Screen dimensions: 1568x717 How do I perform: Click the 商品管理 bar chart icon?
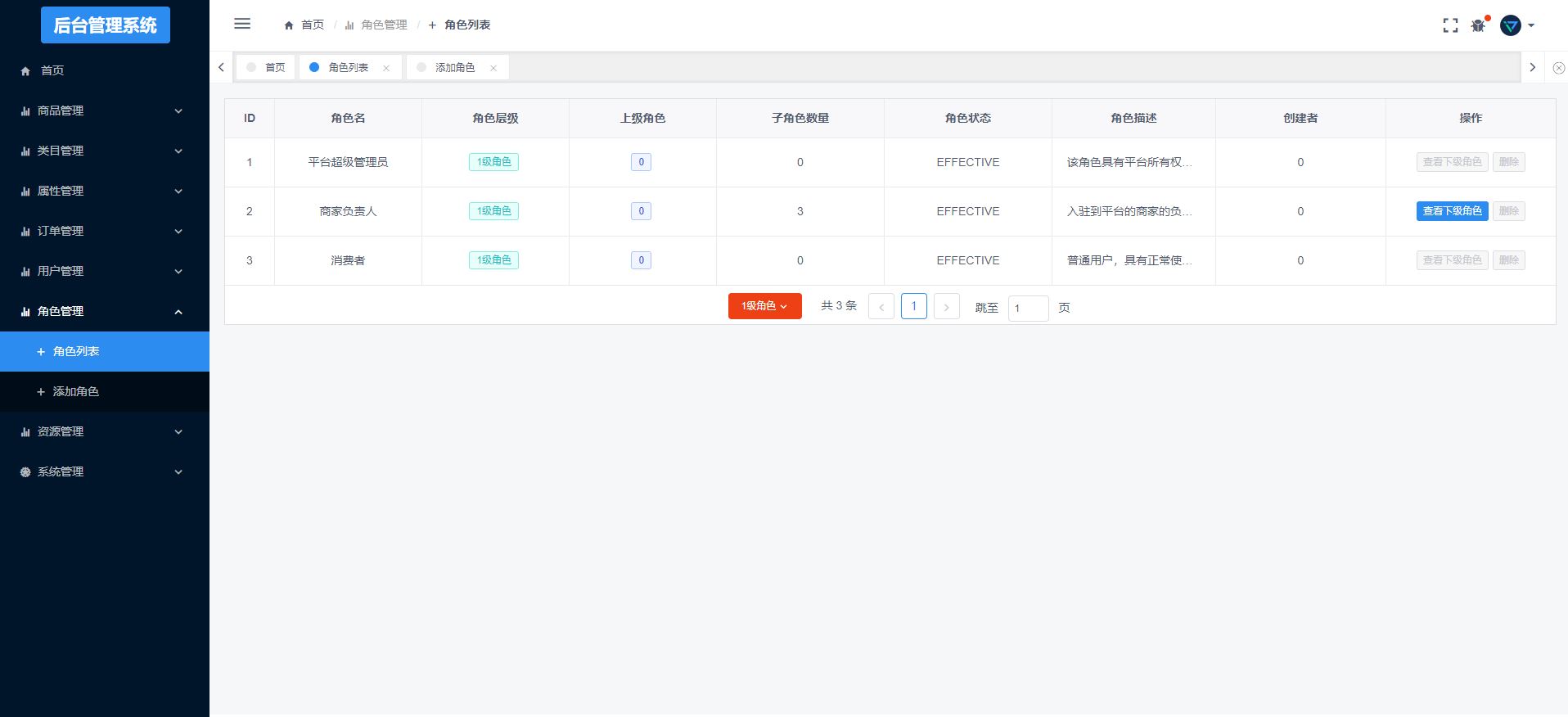[25, 111]
